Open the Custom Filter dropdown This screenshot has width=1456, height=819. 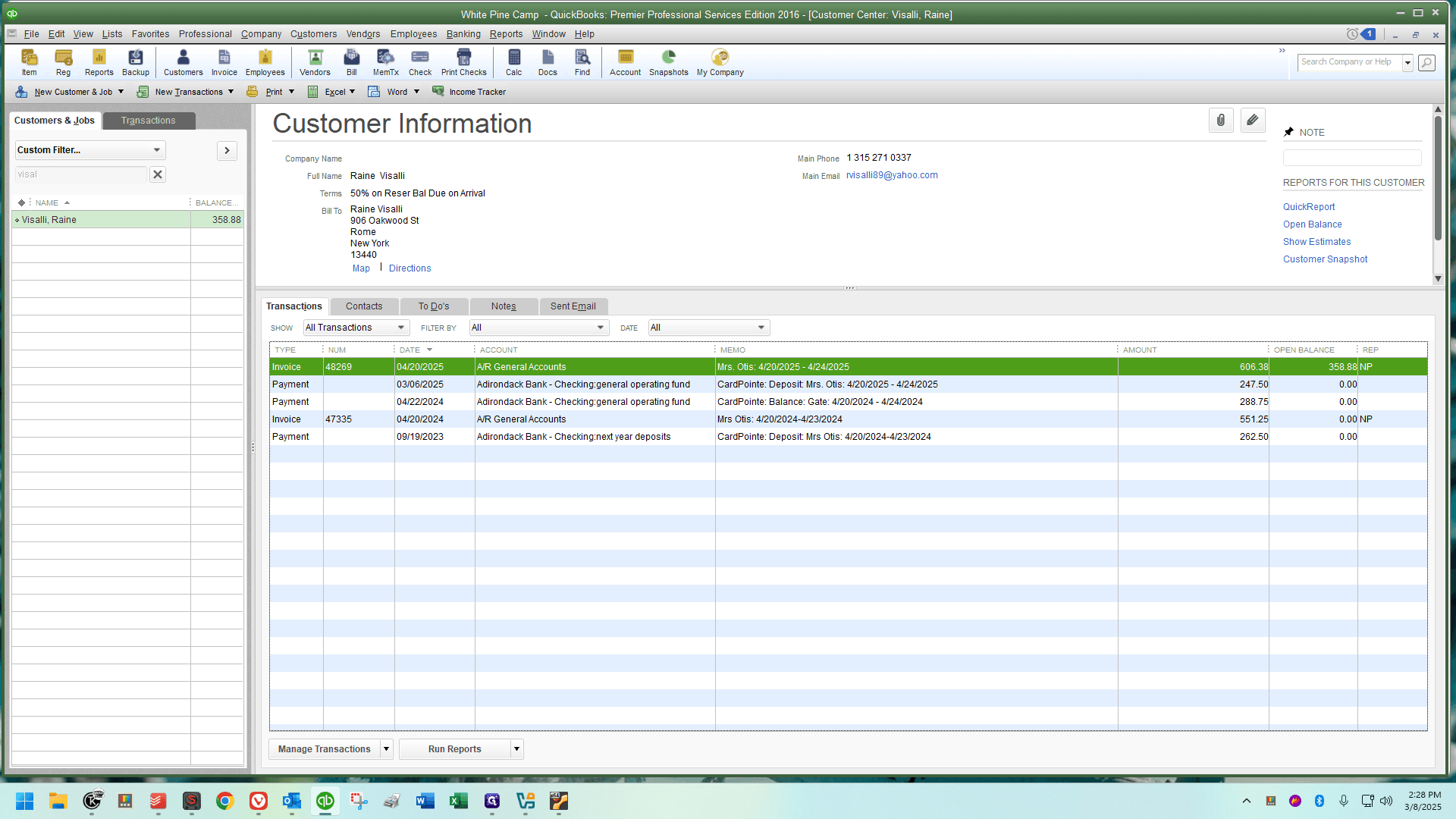pos(90,150)
